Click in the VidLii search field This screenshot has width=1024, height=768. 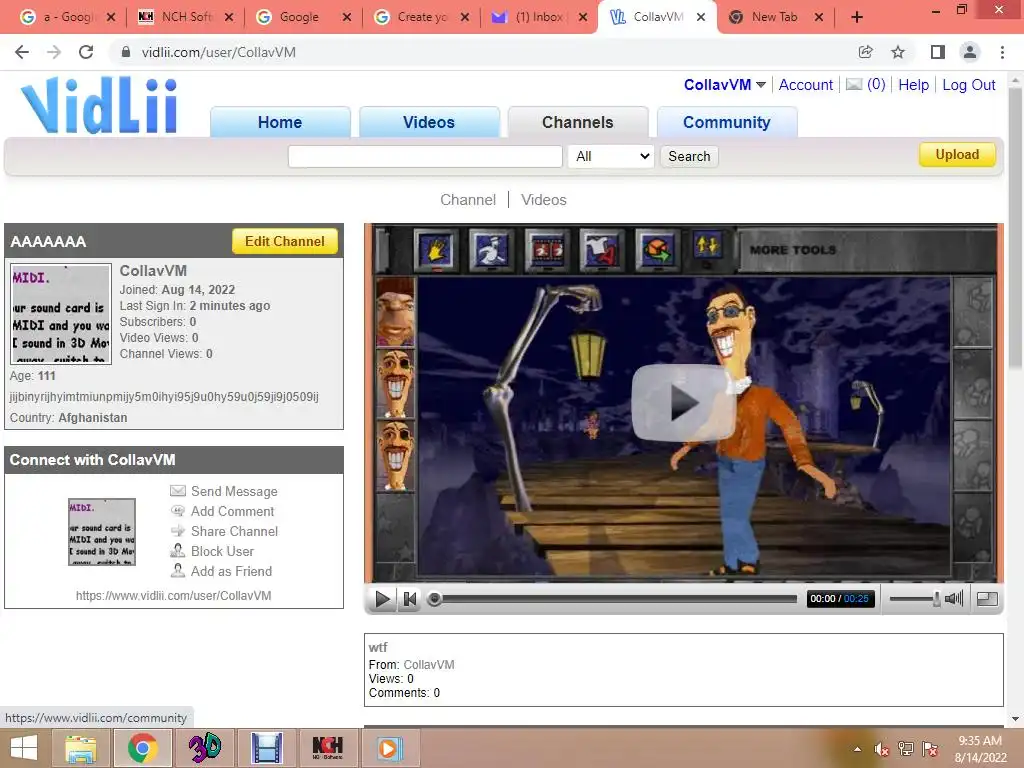coord(425,156)
